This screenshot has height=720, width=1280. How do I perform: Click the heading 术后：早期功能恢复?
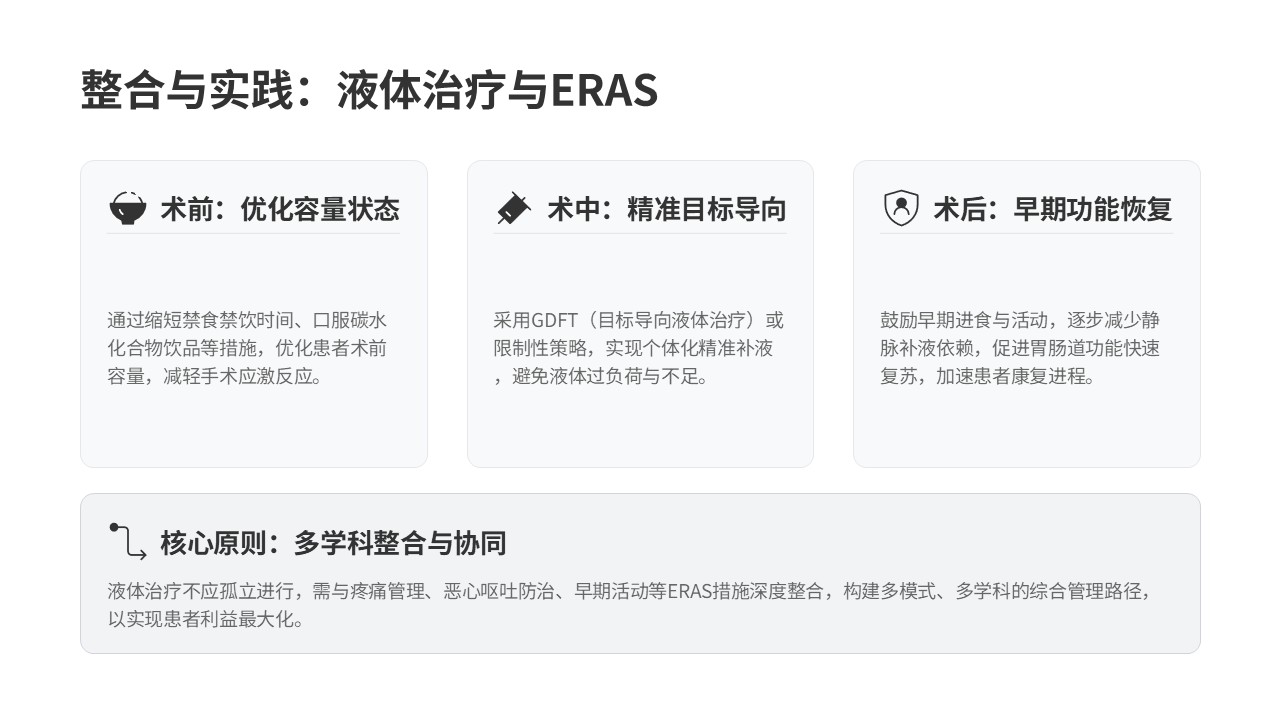click(x=1052, y=209)
